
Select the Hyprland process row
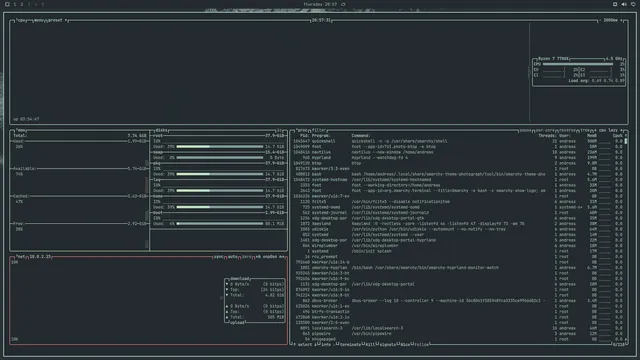[458, 158]
